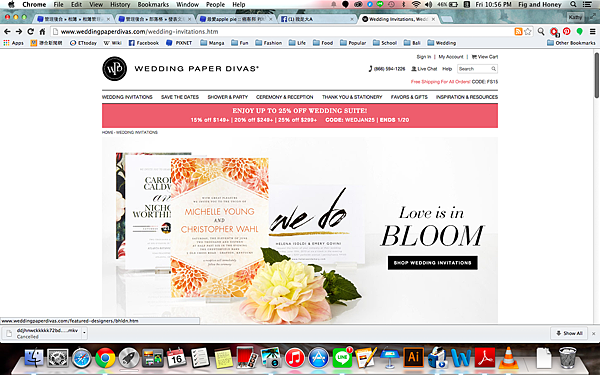The width and height of the screenshot is (600, 375).
Task: Expand the Fashion bookmarks folder
Action: click(x=269, y=43)
